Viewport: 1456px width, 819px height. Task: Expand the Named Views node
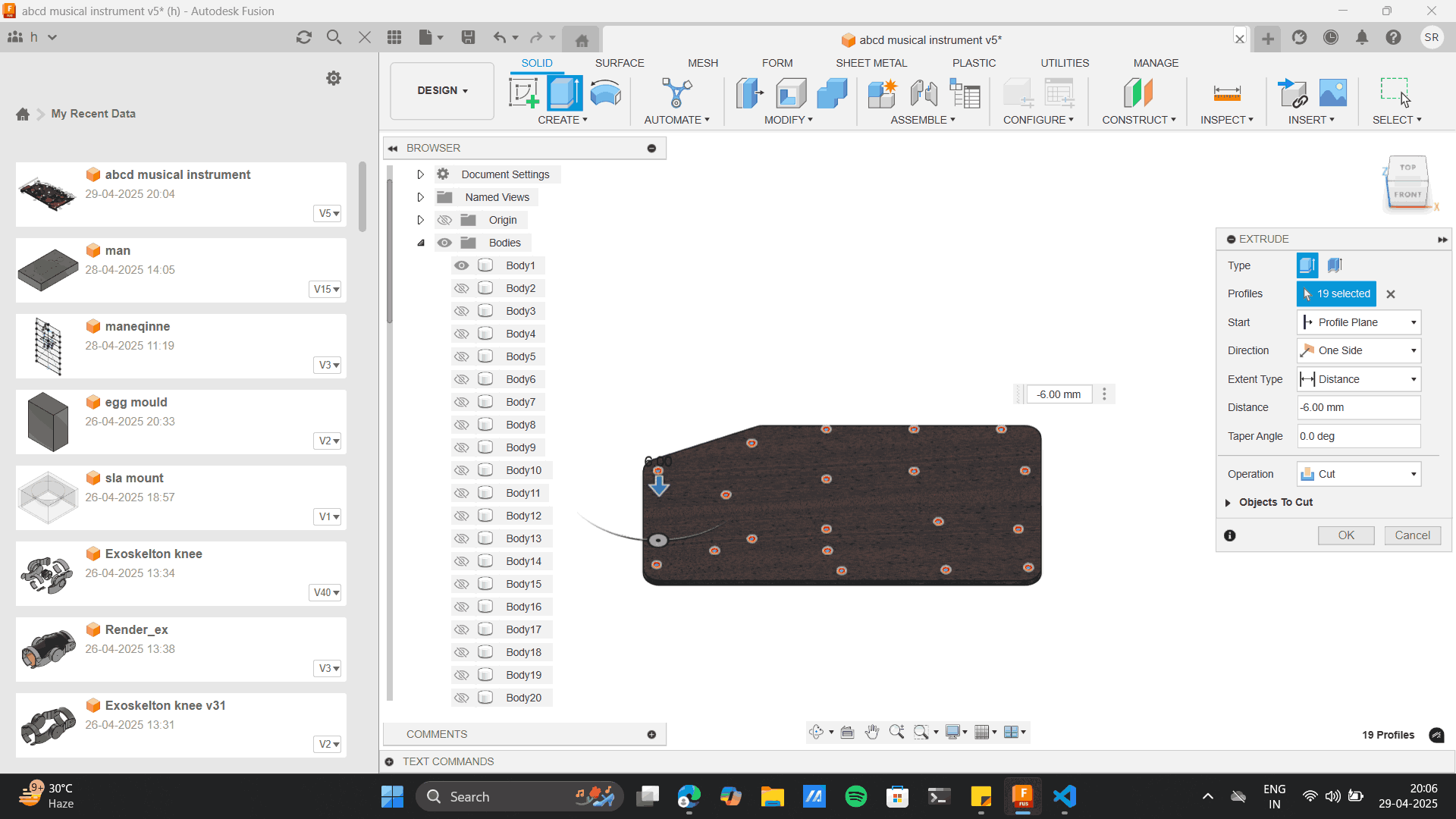point(420,197)
